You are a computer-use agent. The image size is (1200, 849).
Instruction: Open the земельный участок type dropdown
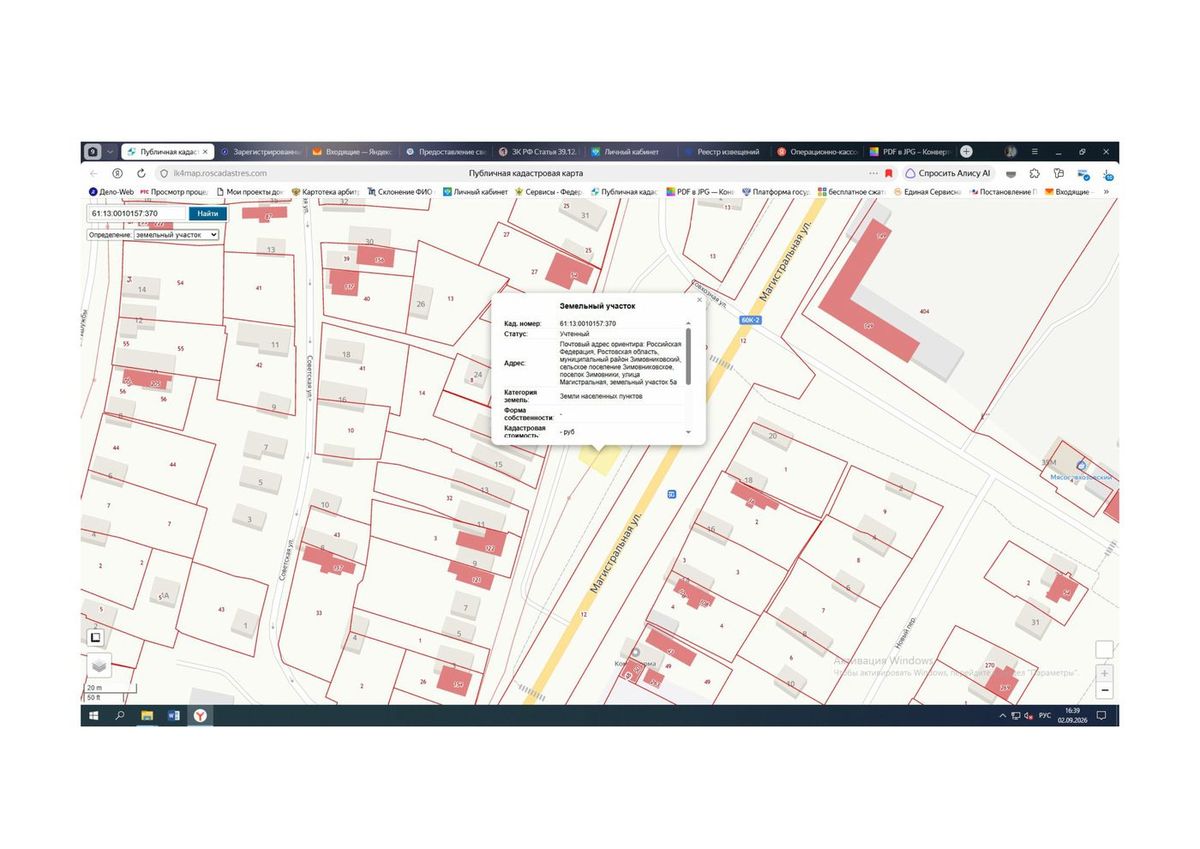(176, 235)
